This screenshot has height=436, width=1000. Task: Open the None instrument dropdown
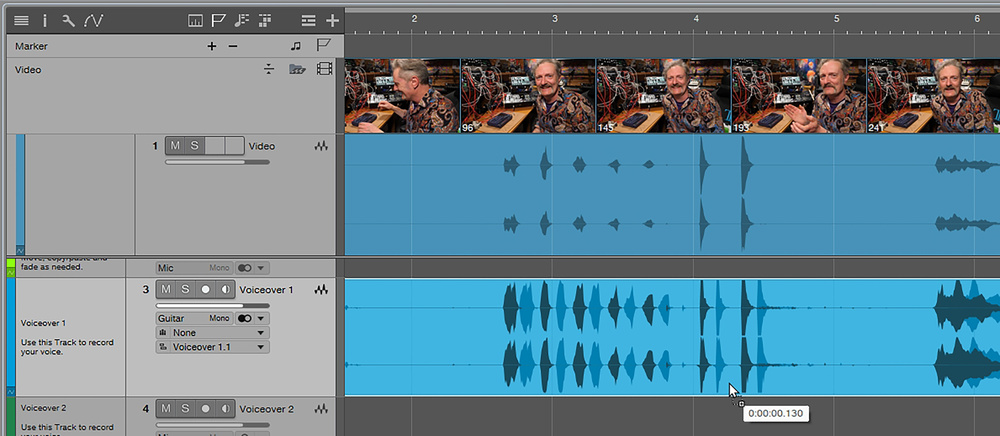pyautogui.click(x=212, y=333)
